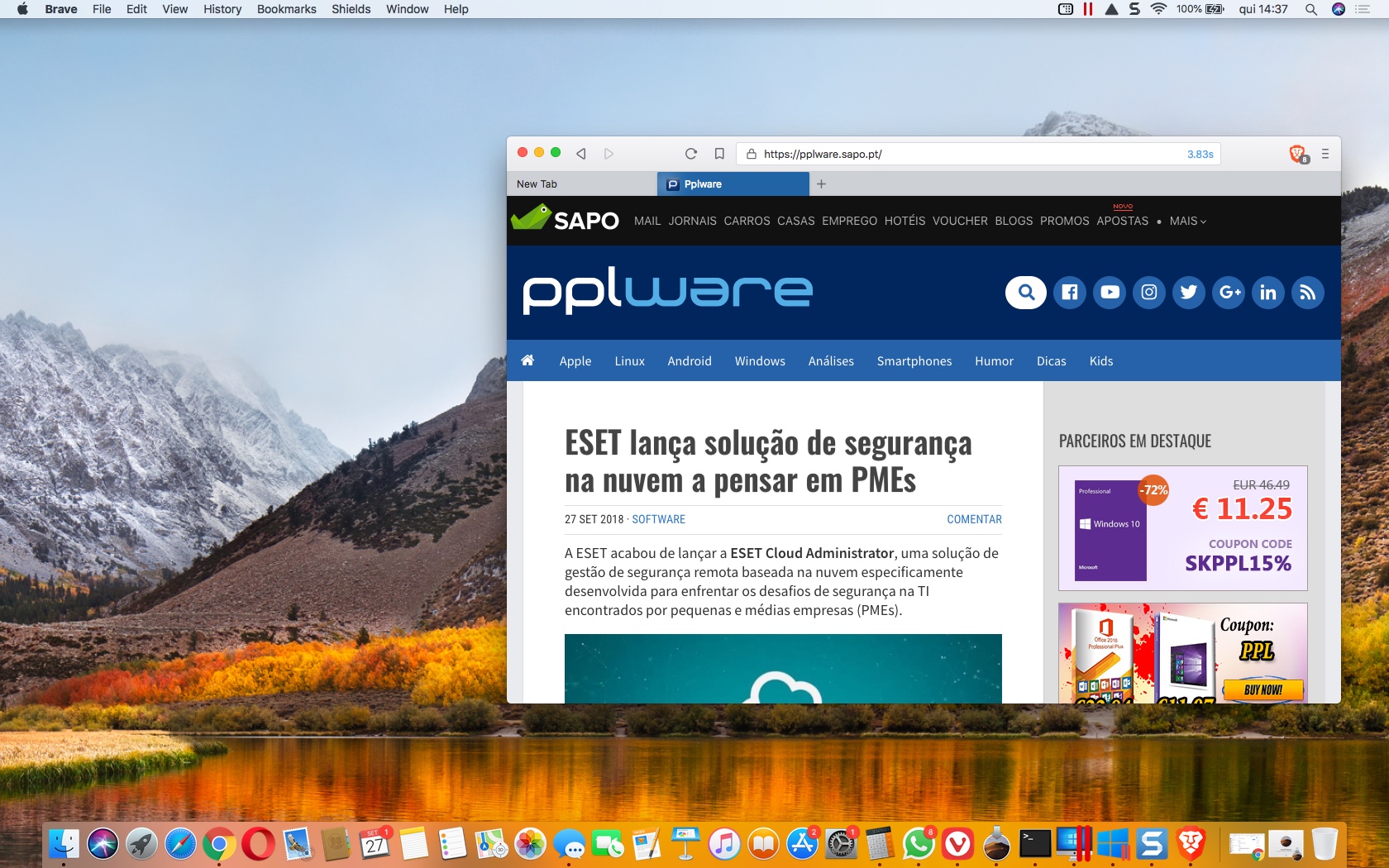Image resolution: width=1389 pixels, height=868 pixels.
Task: Click the ESET article cloud image
Action: [x=783, y=669]
